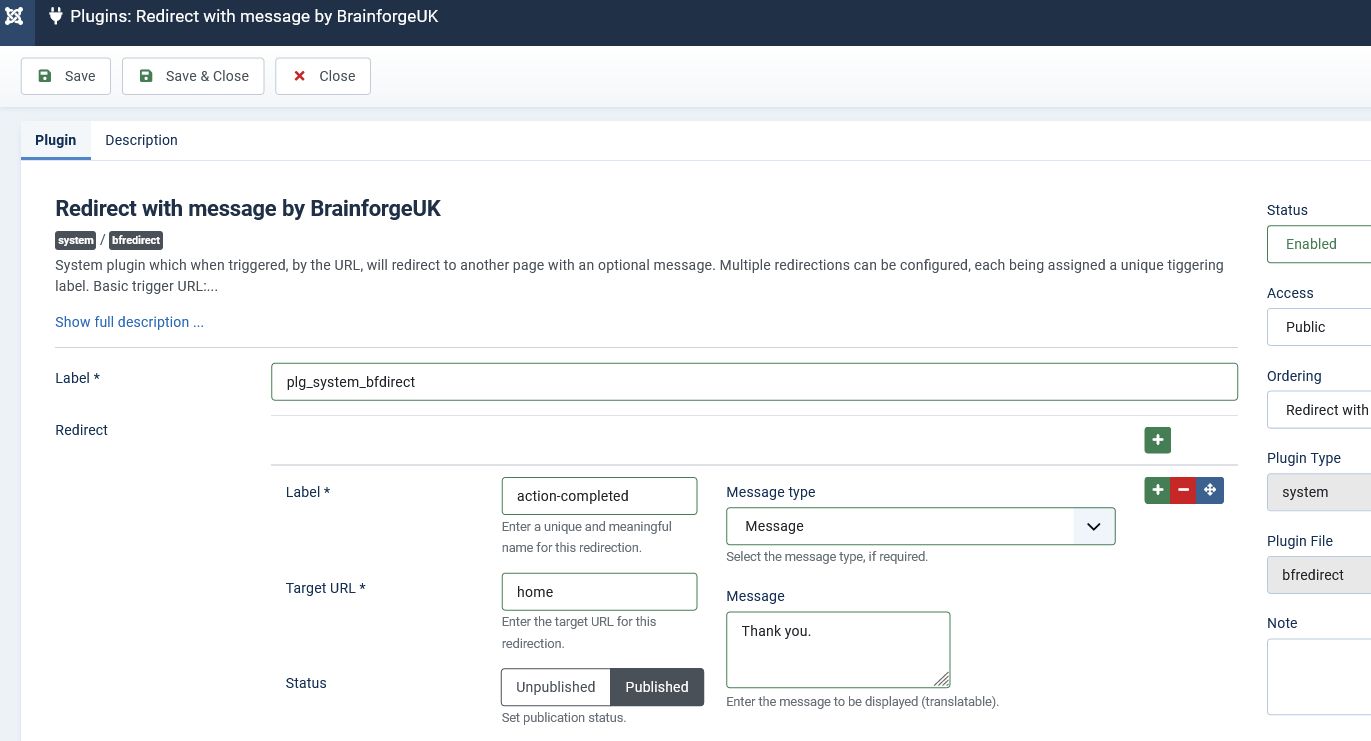The height and width of the screenshot is (741, 1371).
Task: Click the system badge under the title
Action: tap(76, 240)
